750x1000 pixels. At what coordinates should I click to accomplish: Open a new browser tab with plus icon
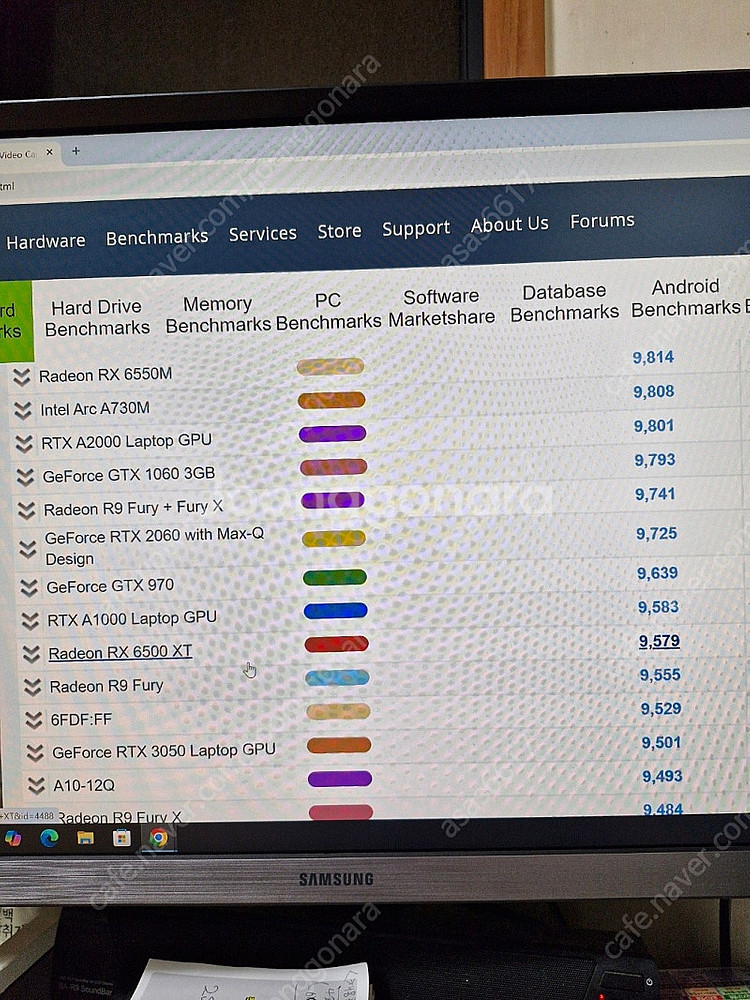(75, 151)
